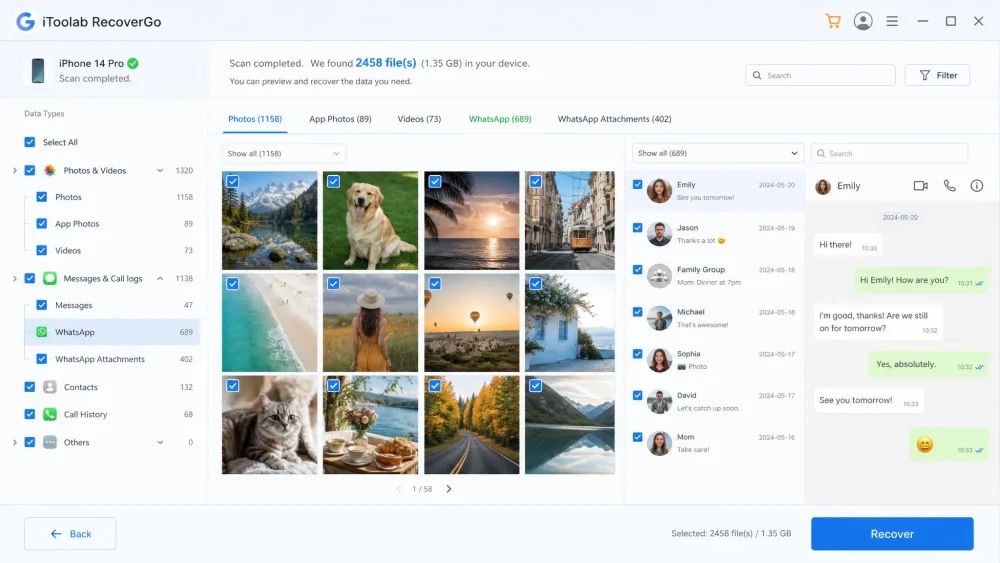Viewport: 1000px width, 563px height.
Task: Toggle the arrow left of Messages & Call logs
Action: [x=15, y=279]
